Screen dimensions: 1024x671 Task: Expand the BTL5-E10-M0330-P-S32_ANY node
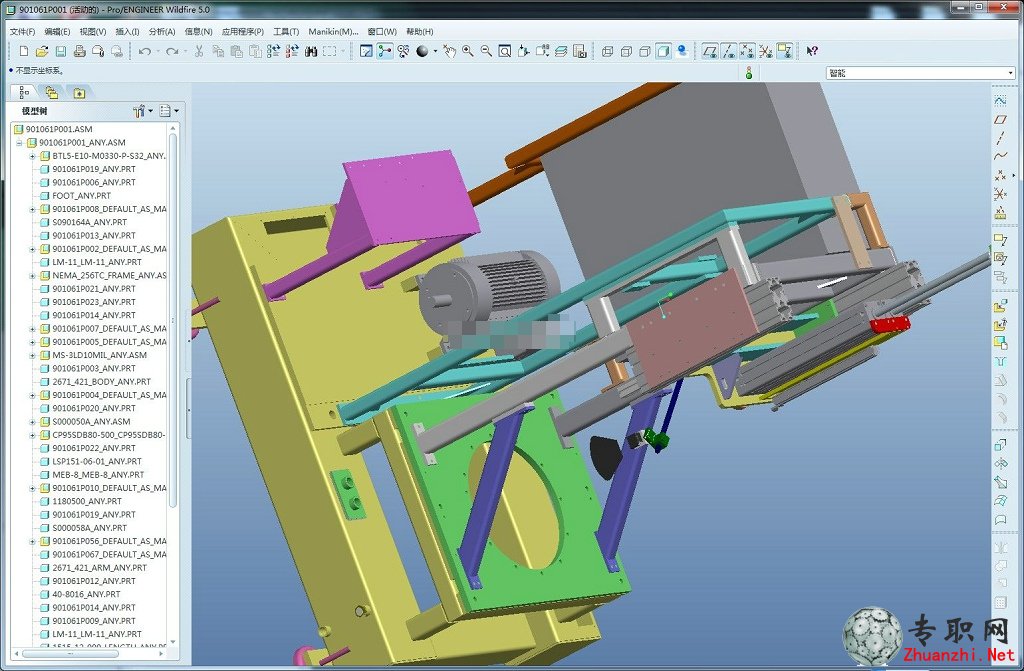[x=32, y=156]
